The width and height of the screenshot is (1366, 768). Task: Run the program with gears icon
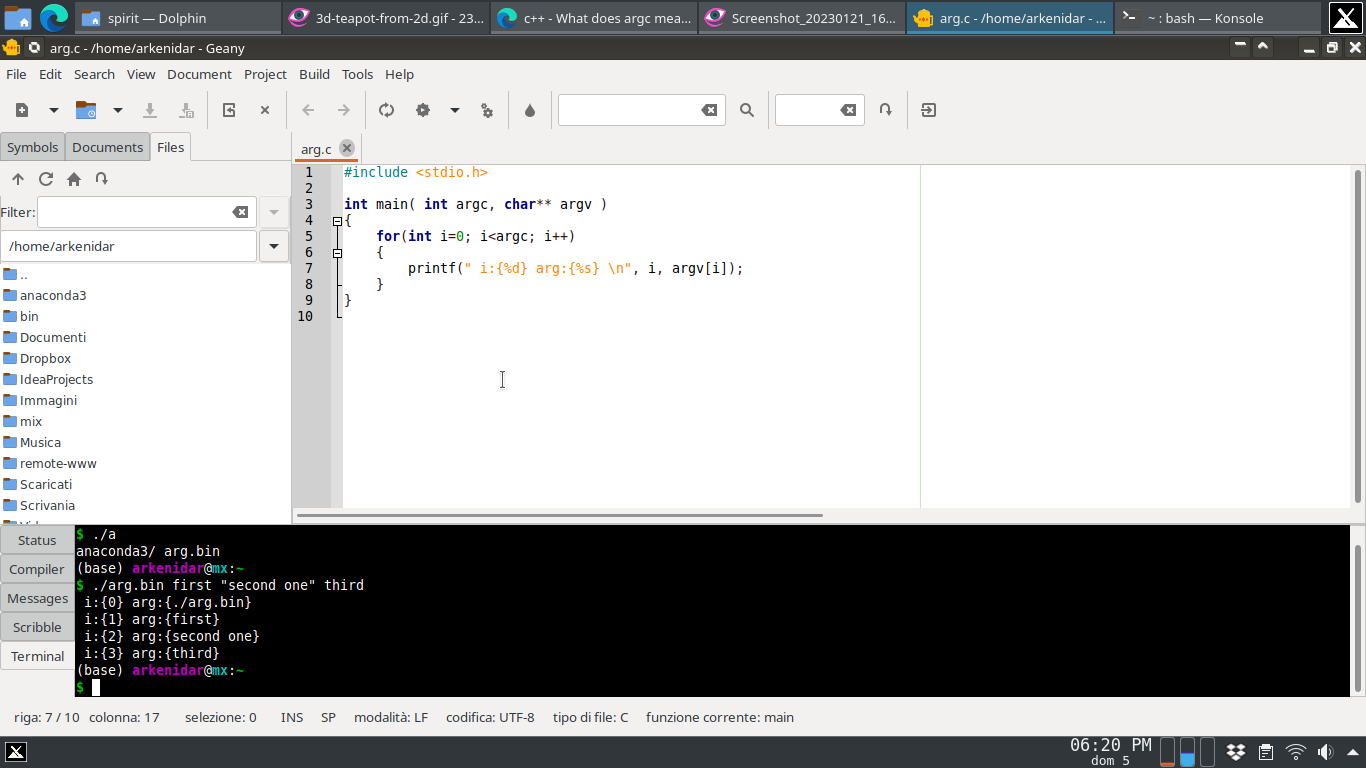point(487,110)
